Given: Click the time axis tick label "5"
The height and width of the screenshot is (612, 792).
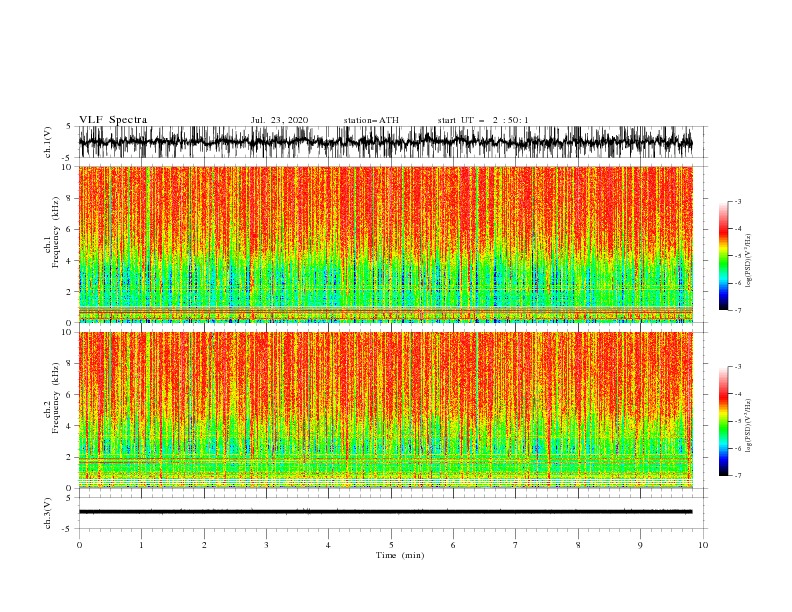Looking at the screenshot, I should click(x=391, y=545).
